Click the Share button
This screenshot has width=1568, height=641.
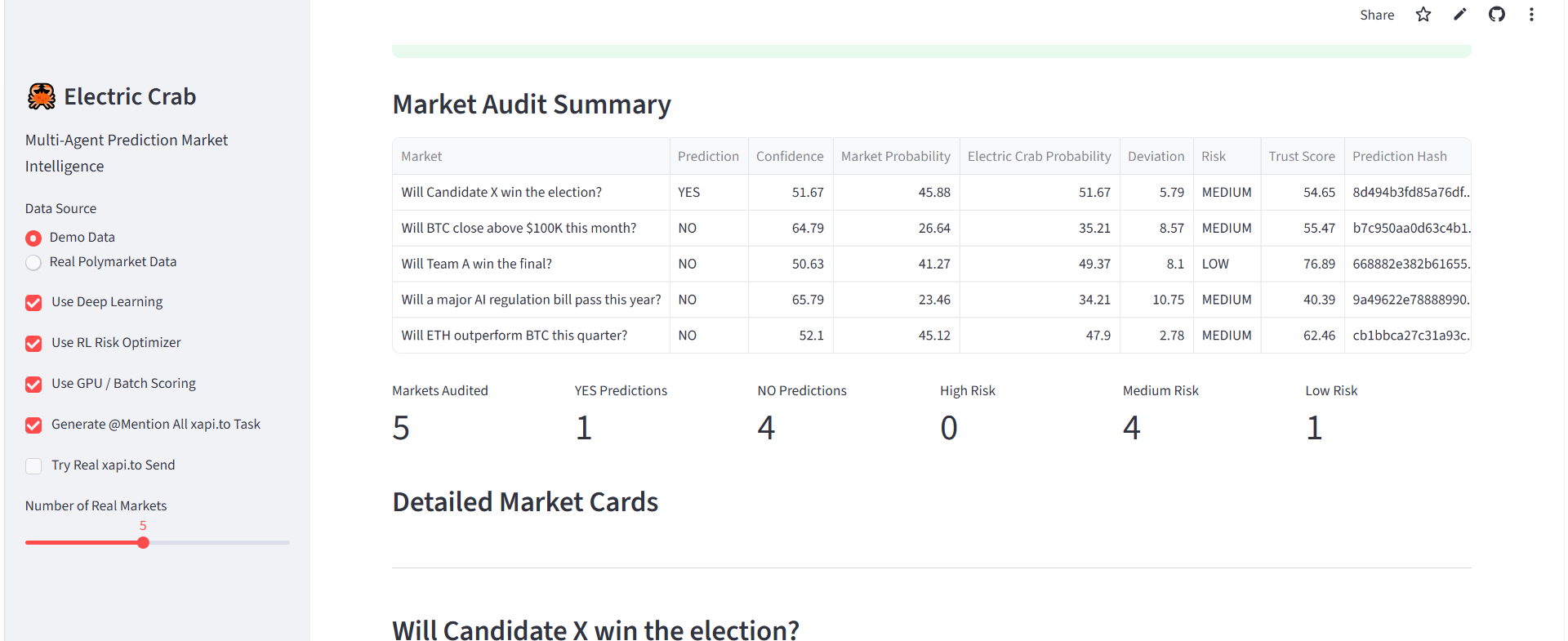pyautogui.click(x=1376, y=15)
